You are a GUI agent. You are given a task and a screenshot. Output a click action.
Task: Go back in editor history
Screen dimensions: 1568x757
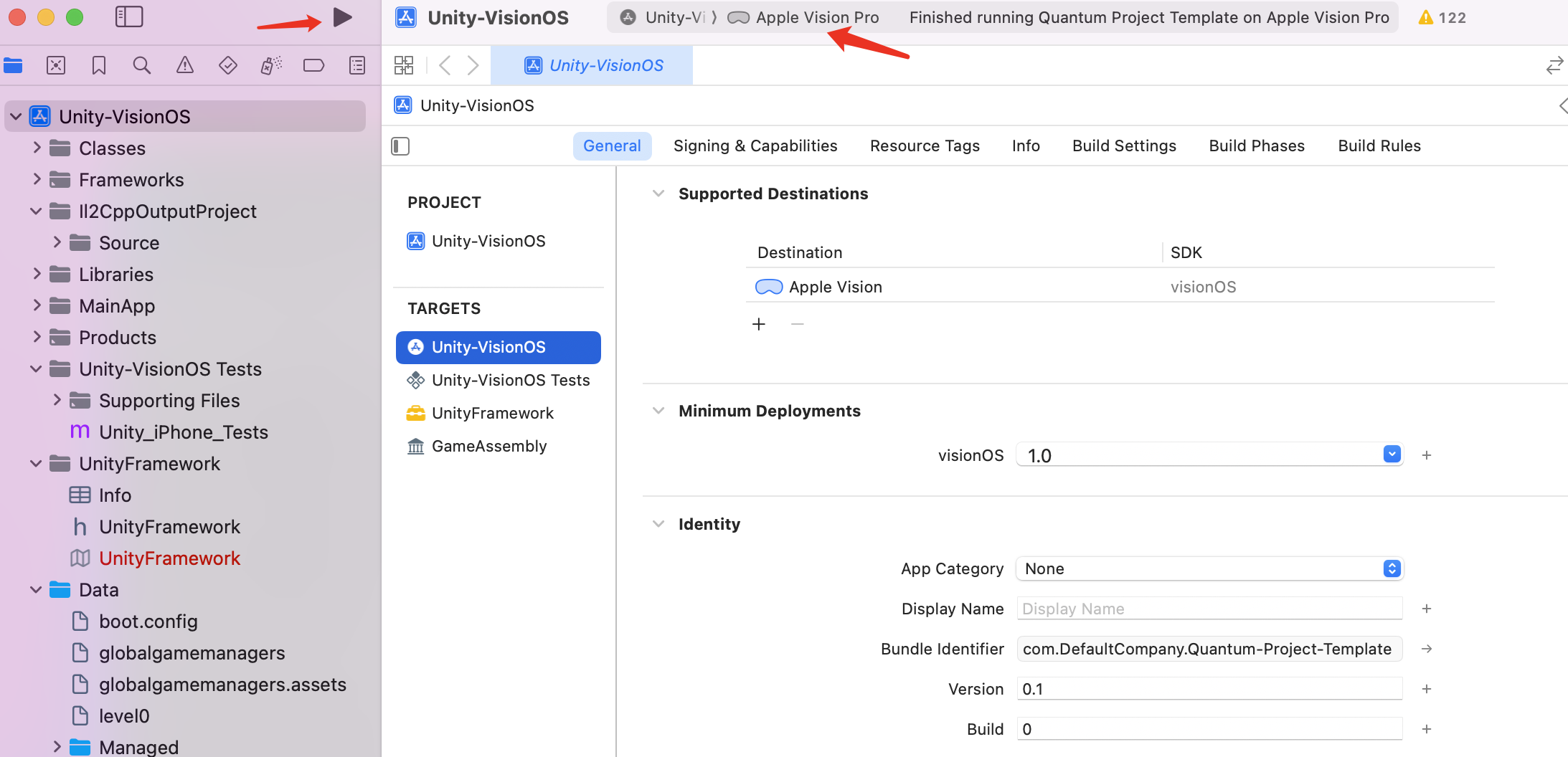coord(445,65)
